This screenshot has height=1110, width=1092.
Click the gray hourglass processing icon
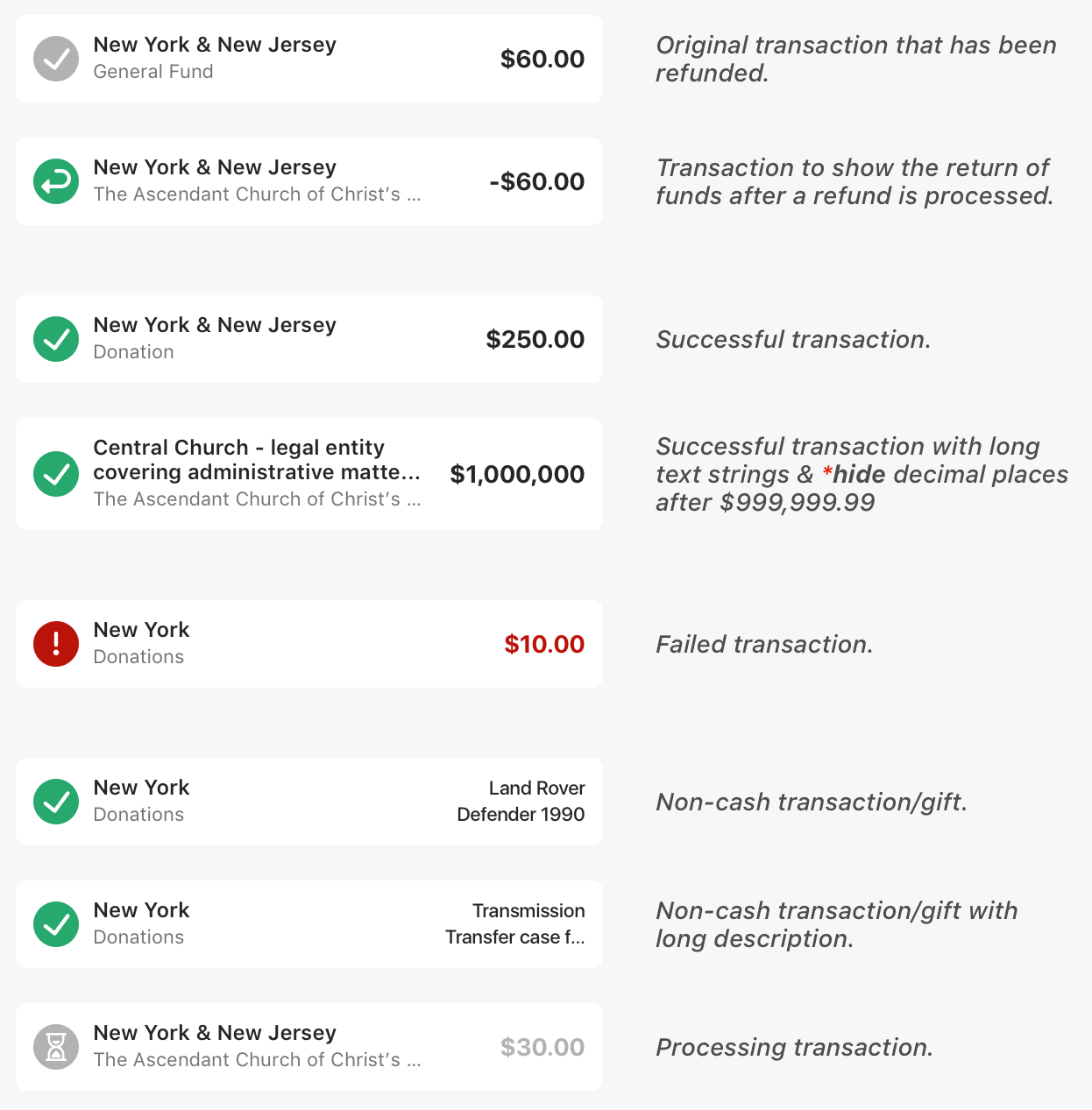point(55,1047)
